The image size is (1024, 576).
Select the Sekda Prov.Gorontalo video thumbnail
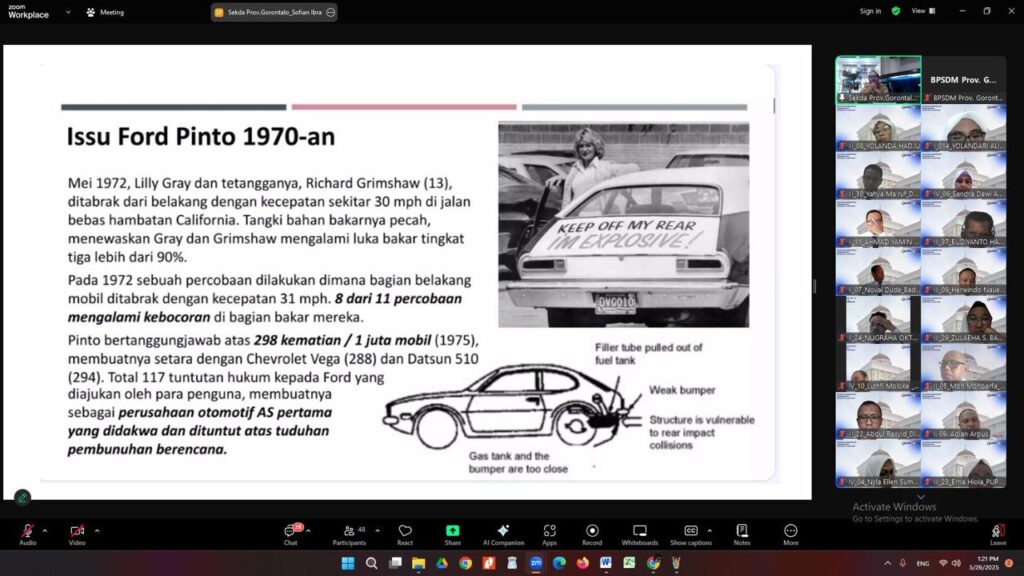coord(878,78)
